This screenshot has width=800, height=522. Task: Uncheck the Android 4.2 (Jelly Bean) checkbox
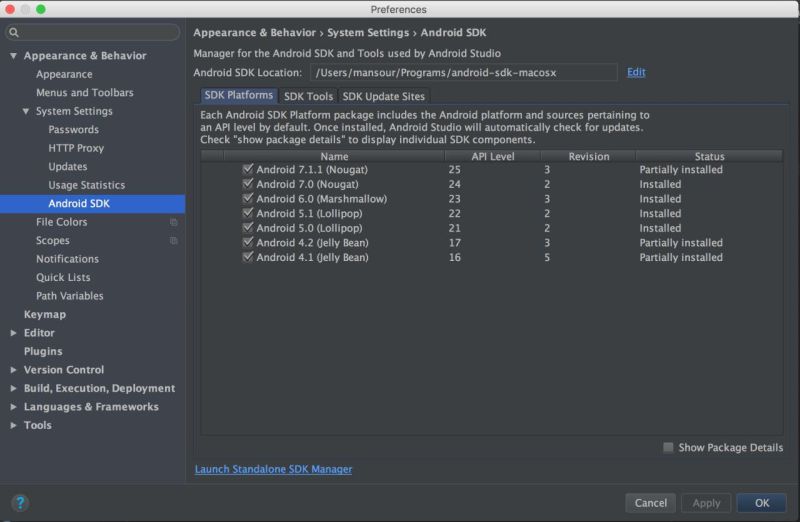coord(248,242)
